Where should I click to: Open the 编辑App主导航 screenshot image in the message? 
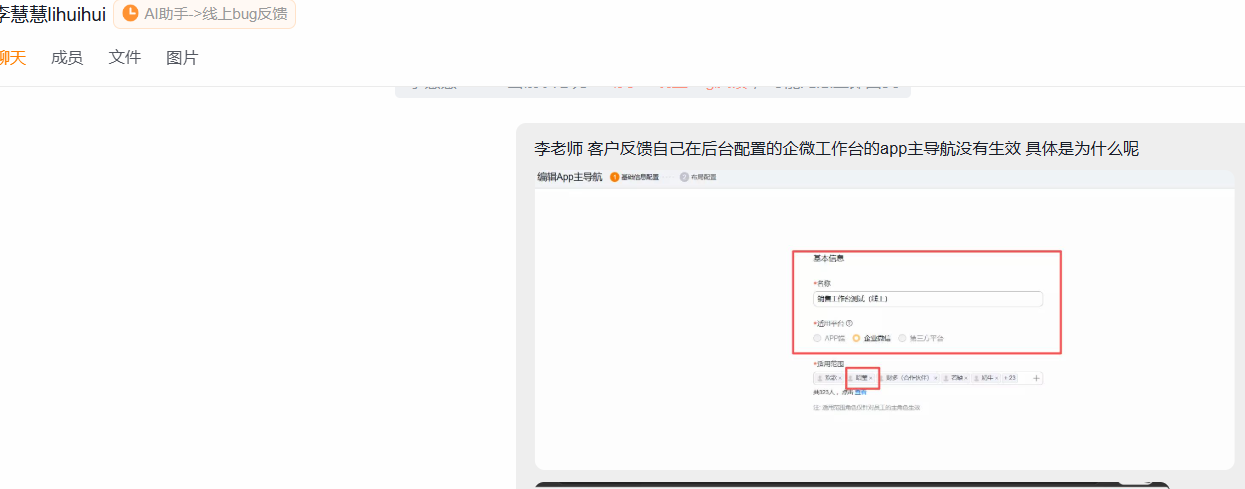point(884,319)
